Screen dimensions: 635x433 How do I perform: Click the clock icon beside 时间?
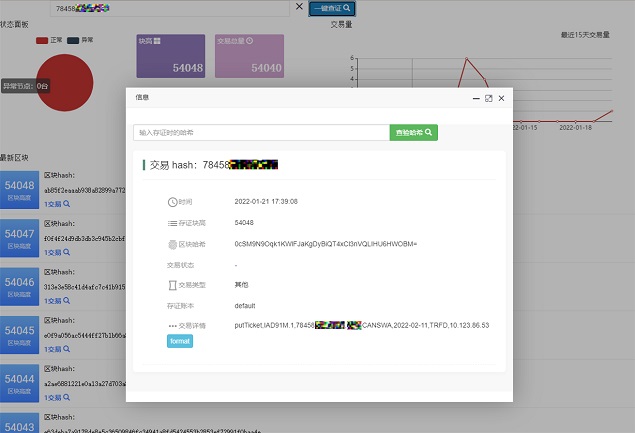172,201
